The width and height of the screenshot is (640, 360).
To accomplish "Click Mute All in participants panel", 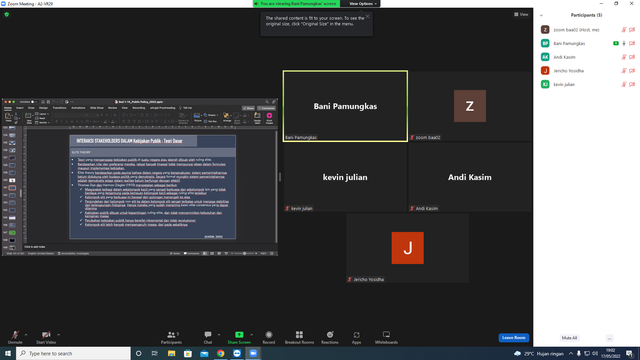I will 569,338.
